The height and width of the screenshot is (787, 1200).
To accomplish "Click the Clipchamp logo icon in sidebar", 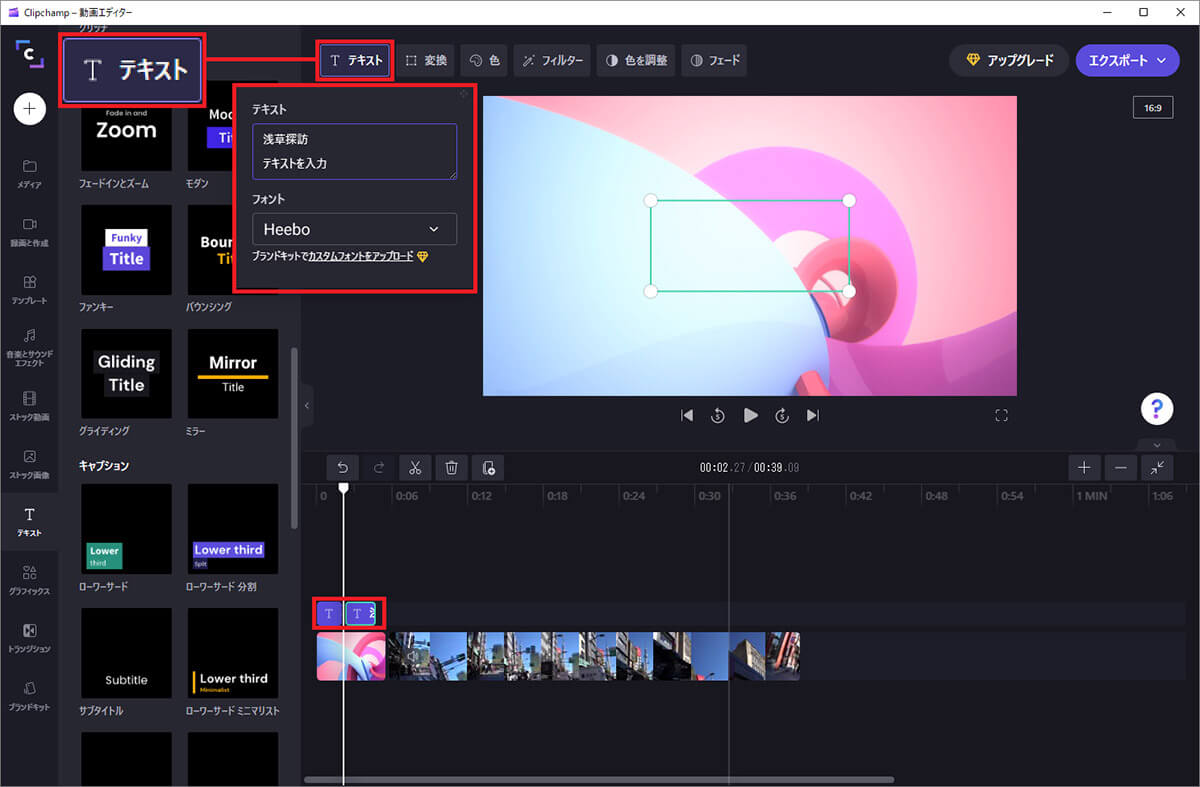I will [29, 55].
